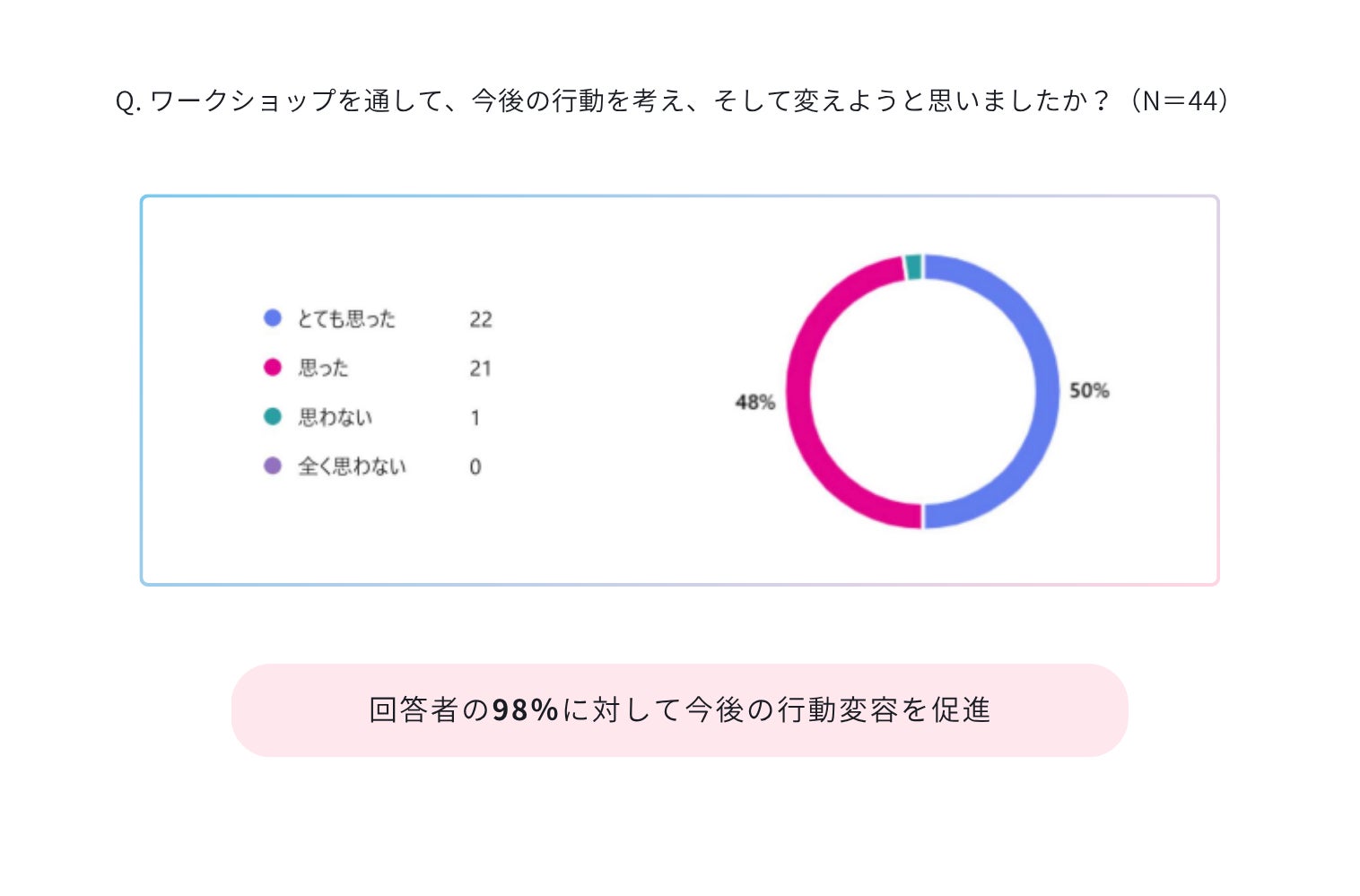Click the 思った legend label text
This screenshot has width=1360, height=896.
point(323,368)
